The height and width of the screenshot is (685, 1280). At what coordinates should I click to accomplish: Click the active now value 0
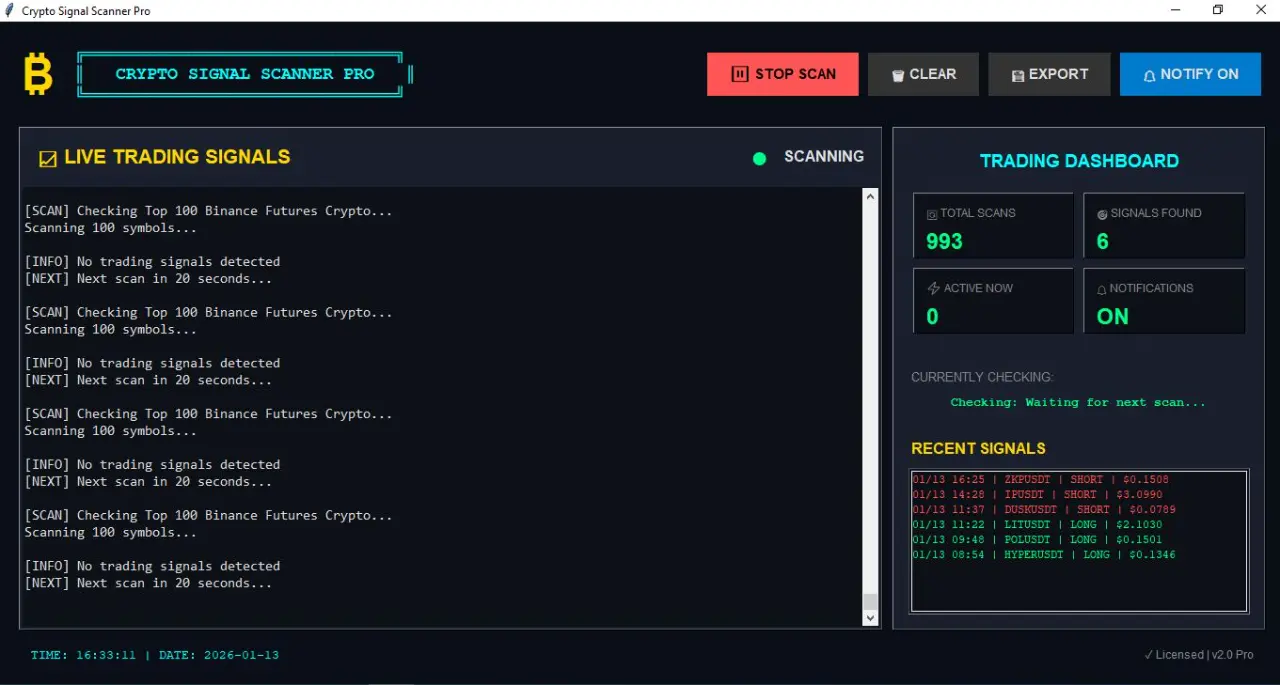click(x=932, y=317)
